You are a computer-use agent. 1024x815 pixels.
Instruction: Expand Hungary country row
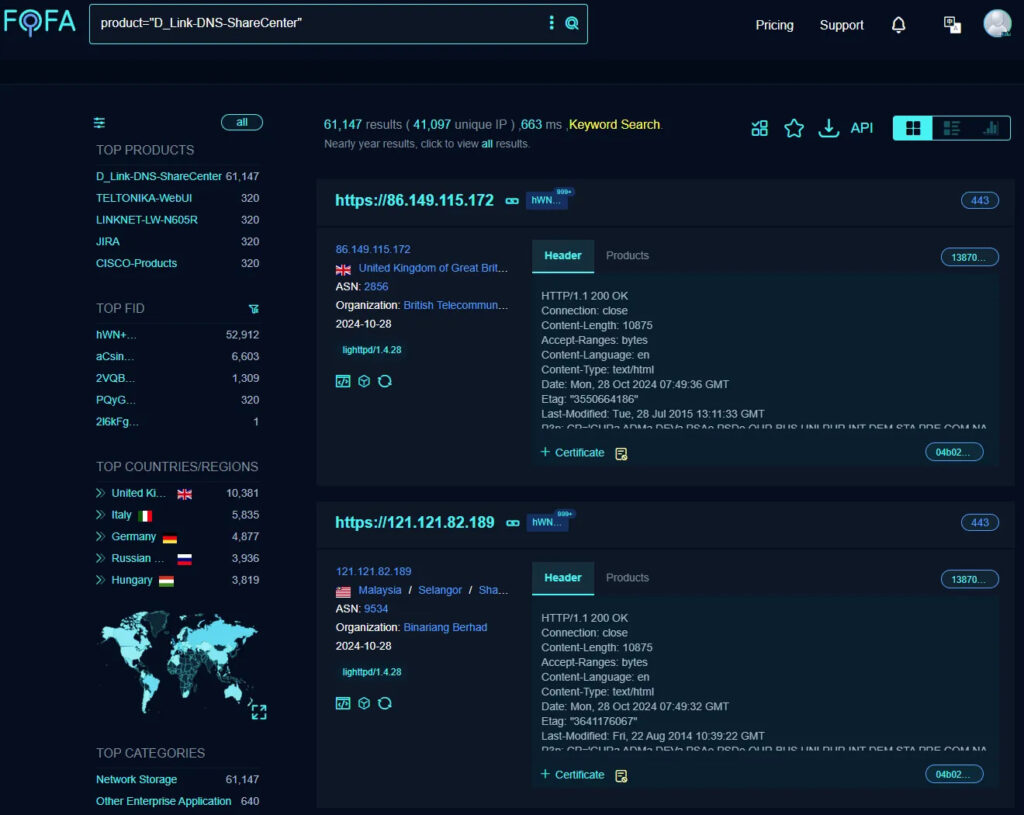coord(101,580)
